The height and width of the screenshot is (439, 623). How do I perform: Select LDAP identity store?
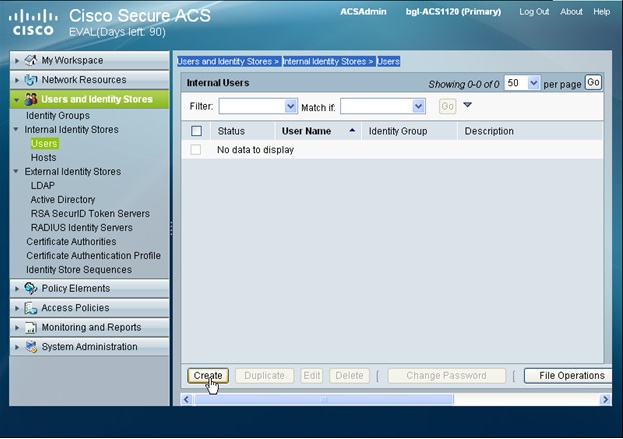tap(43, 186)
